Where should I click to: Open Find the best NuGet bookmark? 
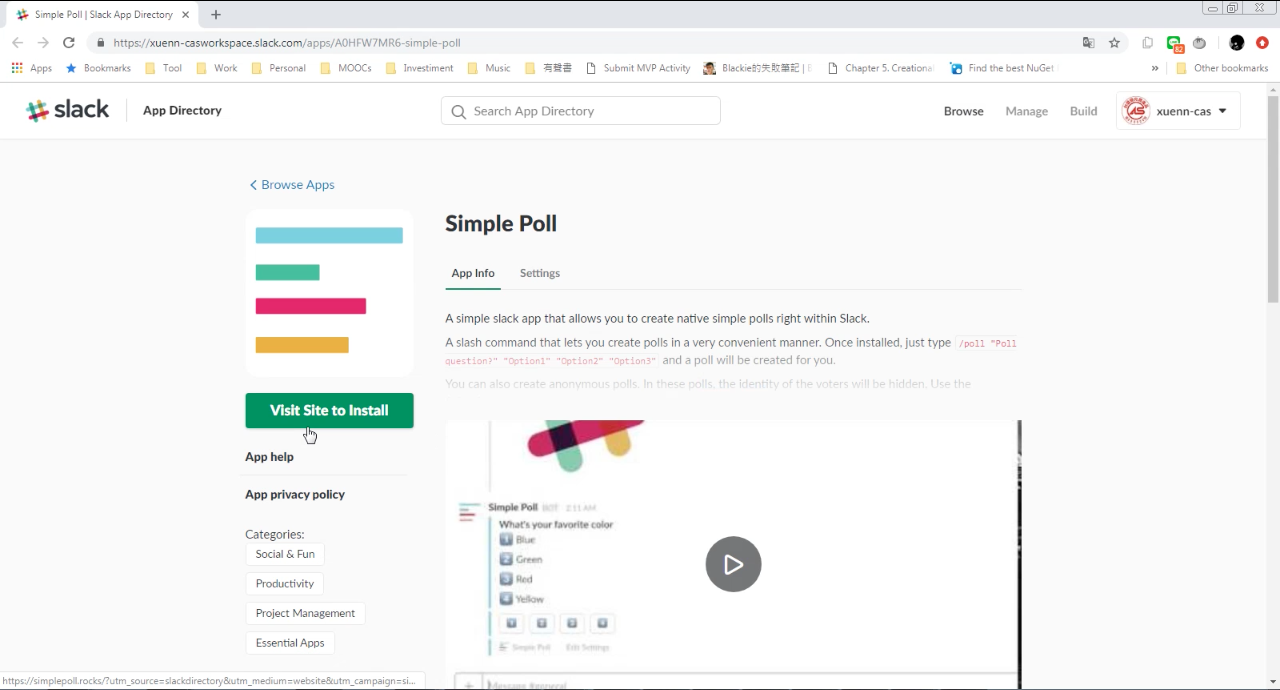(1002, 68)
